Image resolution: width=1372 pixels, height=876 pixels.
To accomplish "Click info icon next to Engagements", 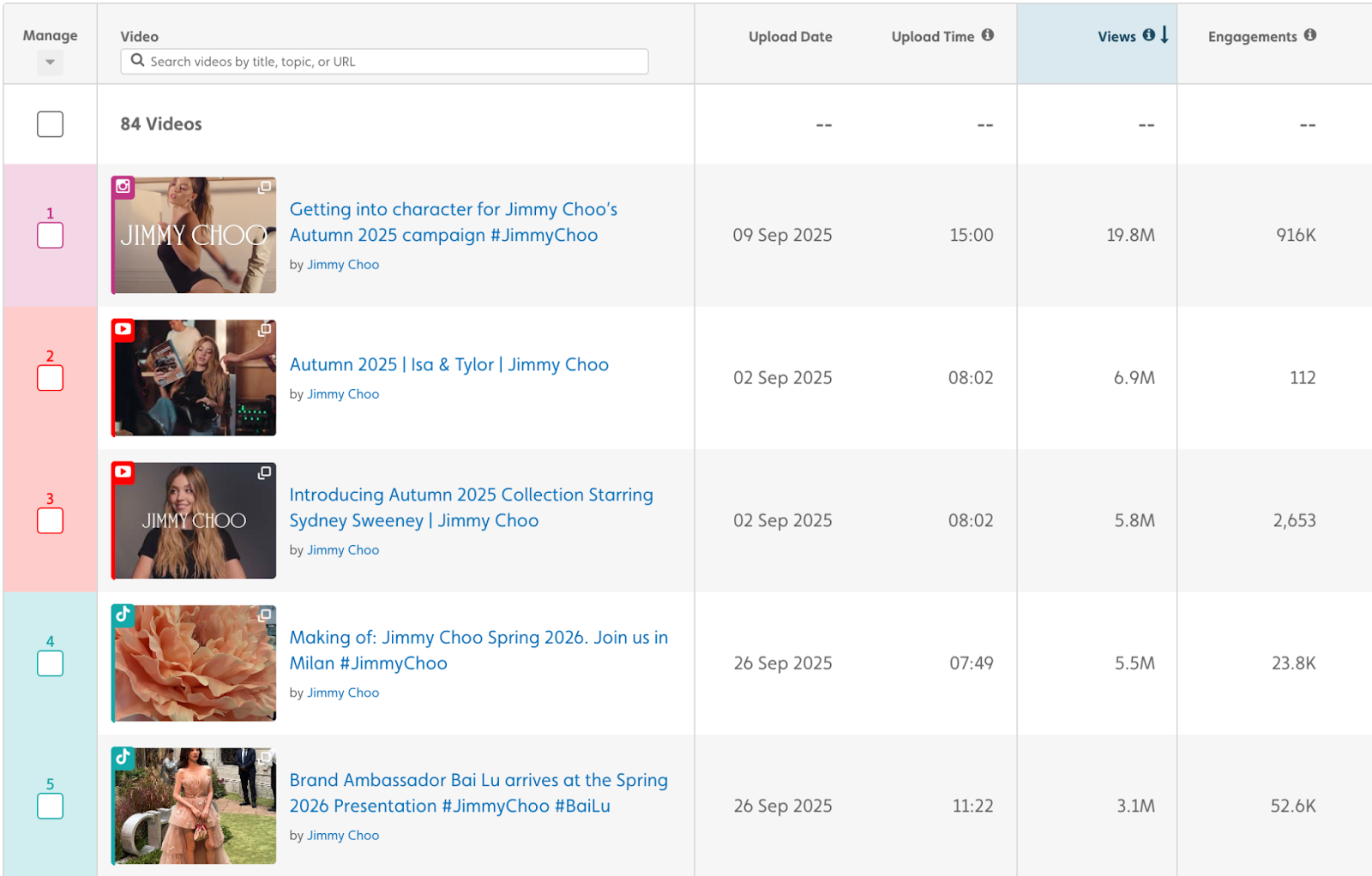I will pos(1310,35).
